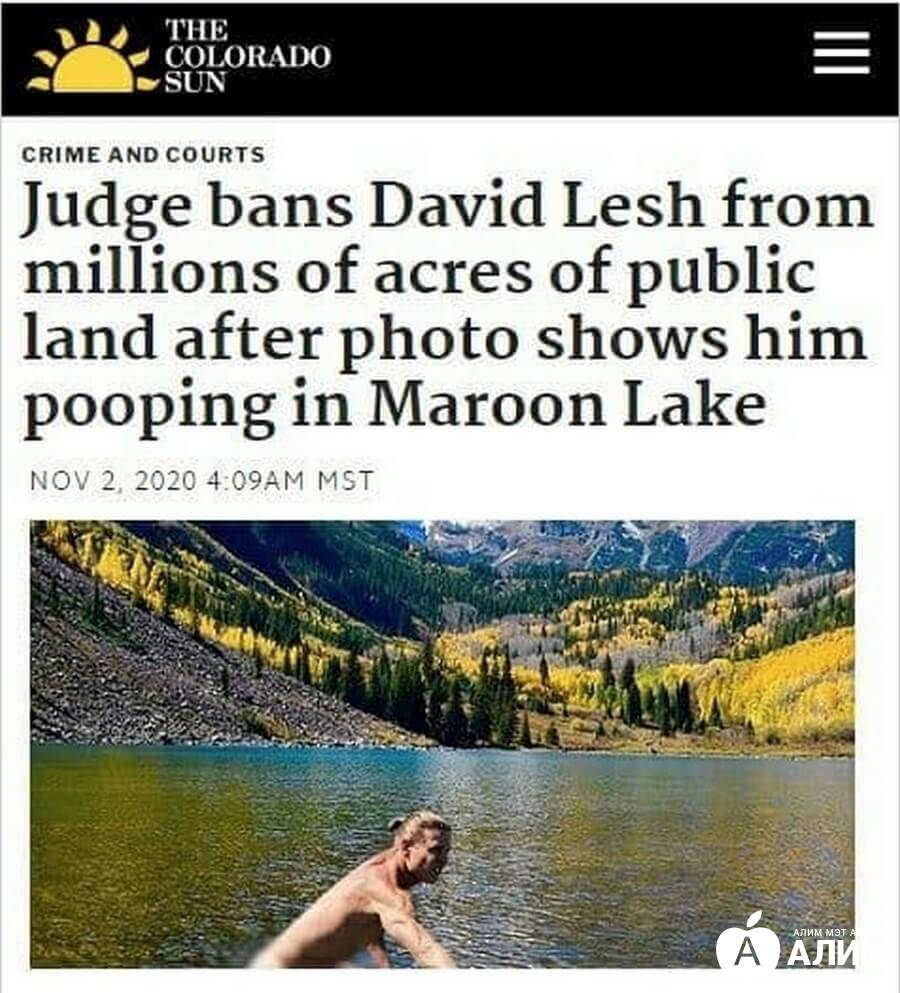
Task: Click the white apple watermark icon
Action: tap(748, 942)
